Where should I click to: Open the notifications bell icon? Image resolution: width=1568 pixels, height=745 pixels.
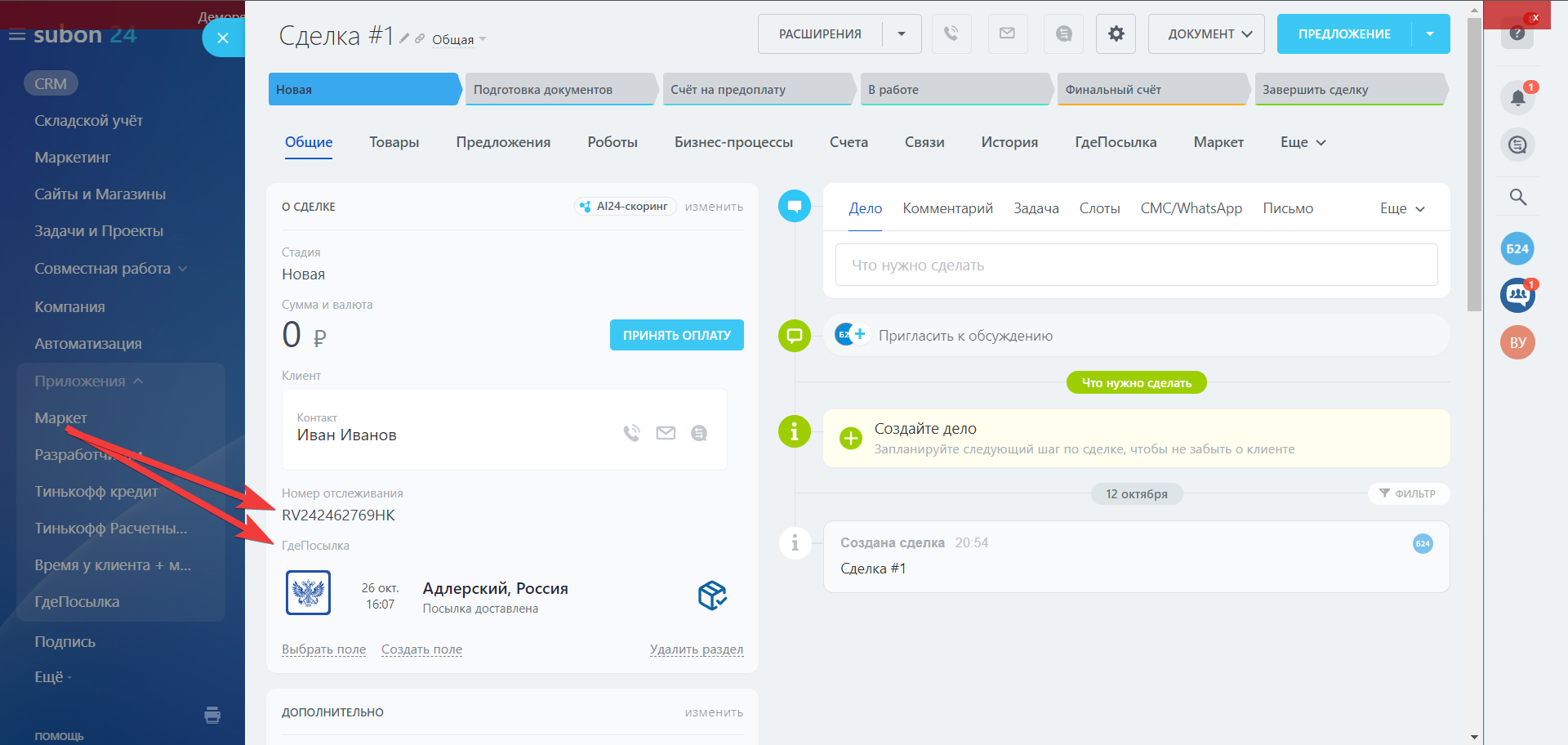(1517, 98)
